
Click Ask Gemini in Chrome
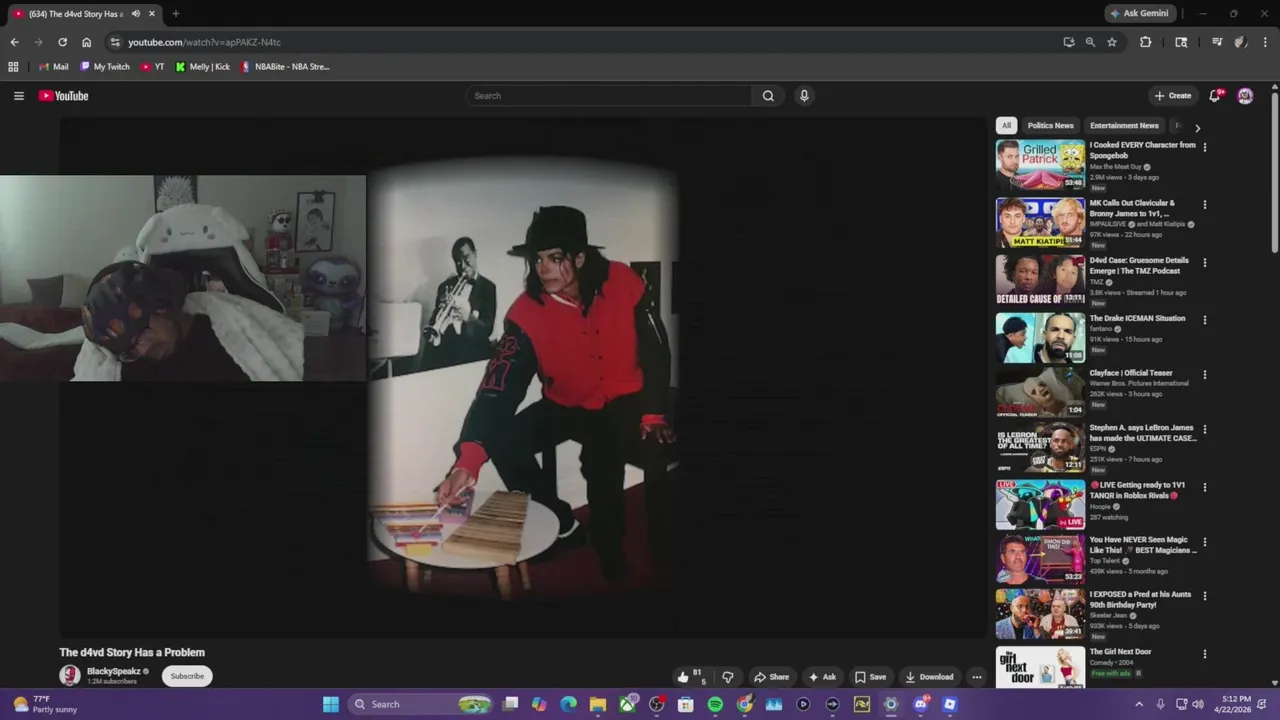click(x=1139, y=14)
